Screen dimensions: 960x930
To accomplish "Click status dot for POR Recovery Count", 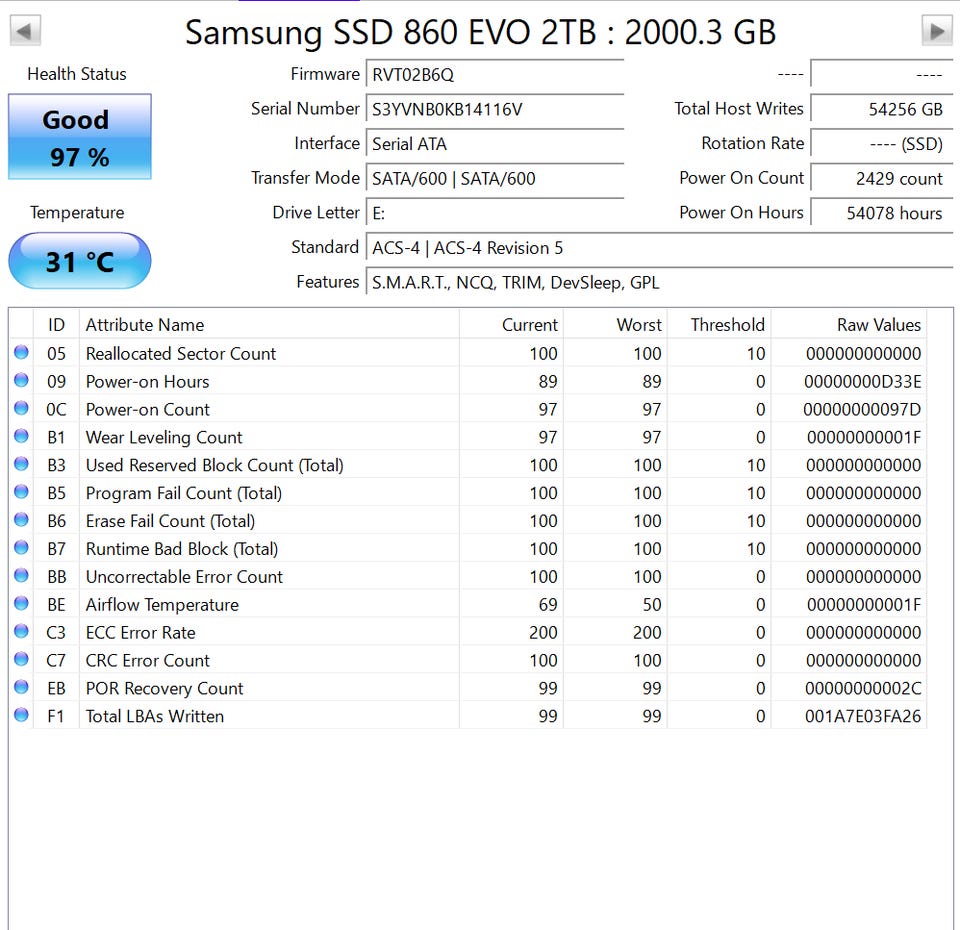I will 21,687.
